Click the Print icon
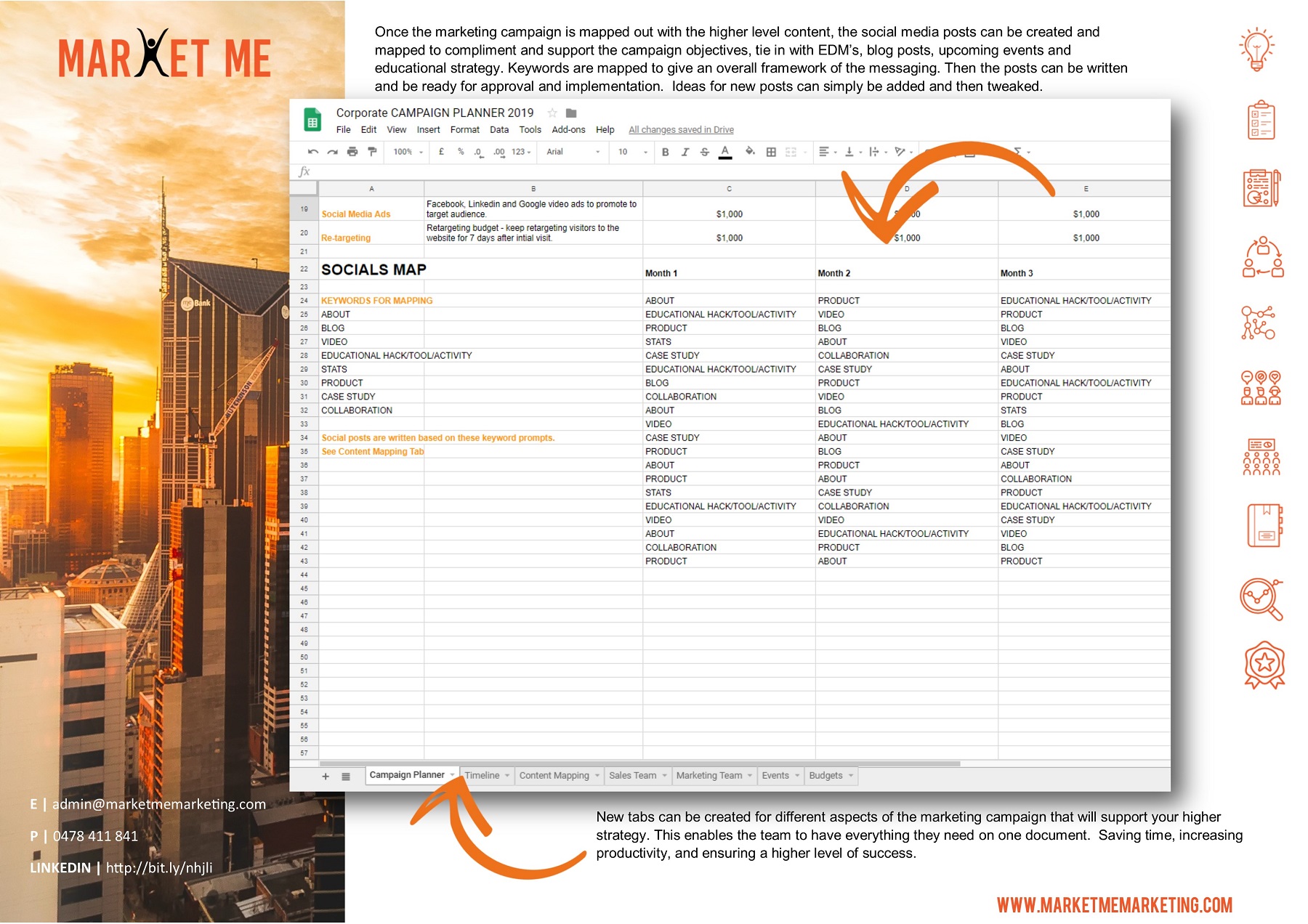 (352, 152)
